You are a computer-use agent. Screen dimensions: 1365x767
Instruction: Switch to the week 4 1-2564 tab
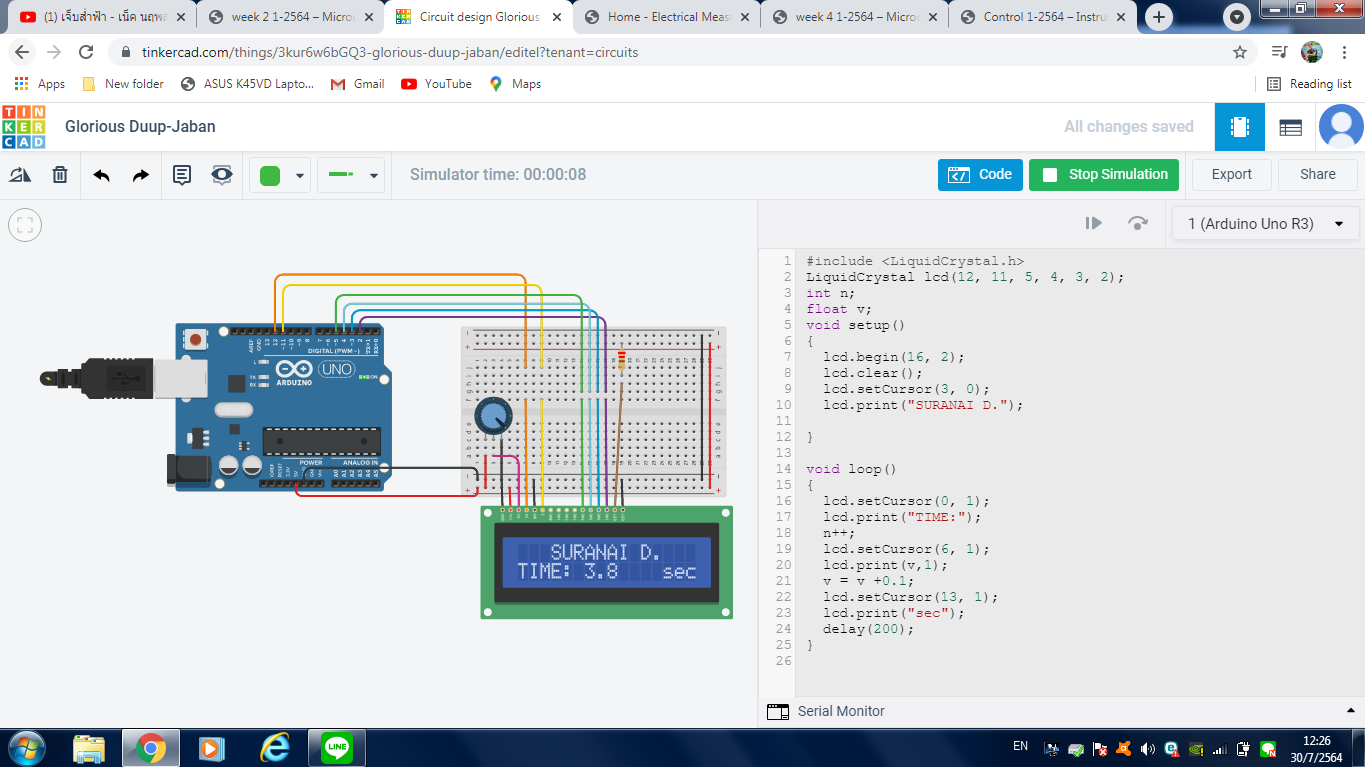[x=856, y=17]
